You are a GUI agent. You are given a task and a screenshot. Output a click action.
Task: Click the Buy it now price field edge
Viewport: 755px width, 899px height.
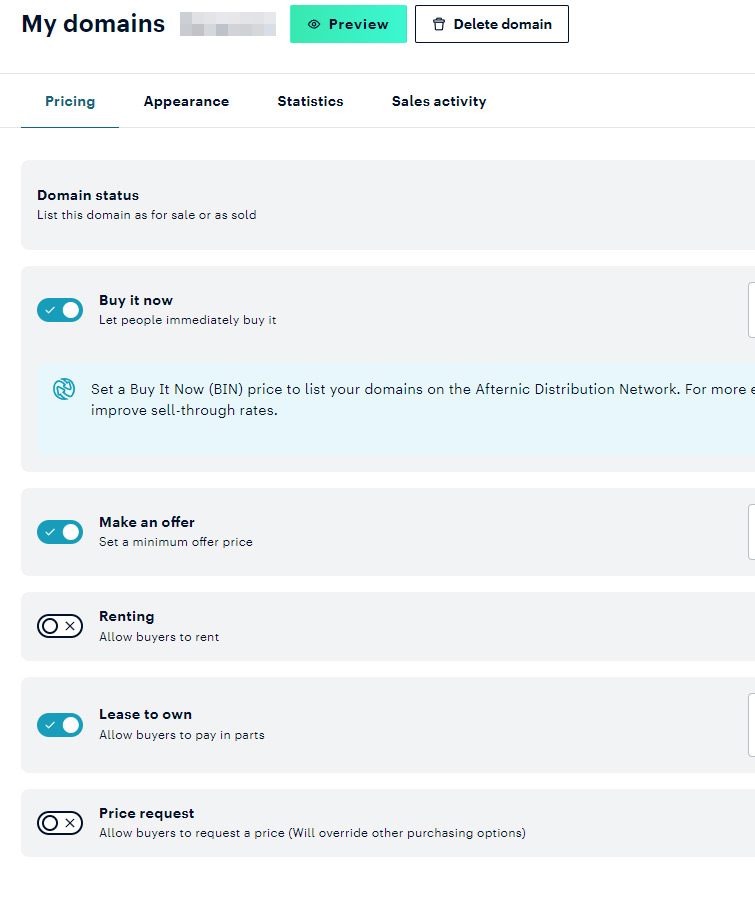pyautogui.click(x=752, y=310)
